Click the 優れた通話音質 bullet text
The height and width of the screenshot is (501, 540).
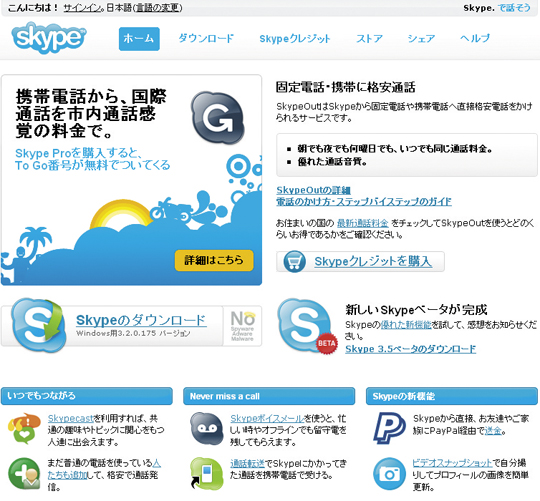(x=332, y=161)
